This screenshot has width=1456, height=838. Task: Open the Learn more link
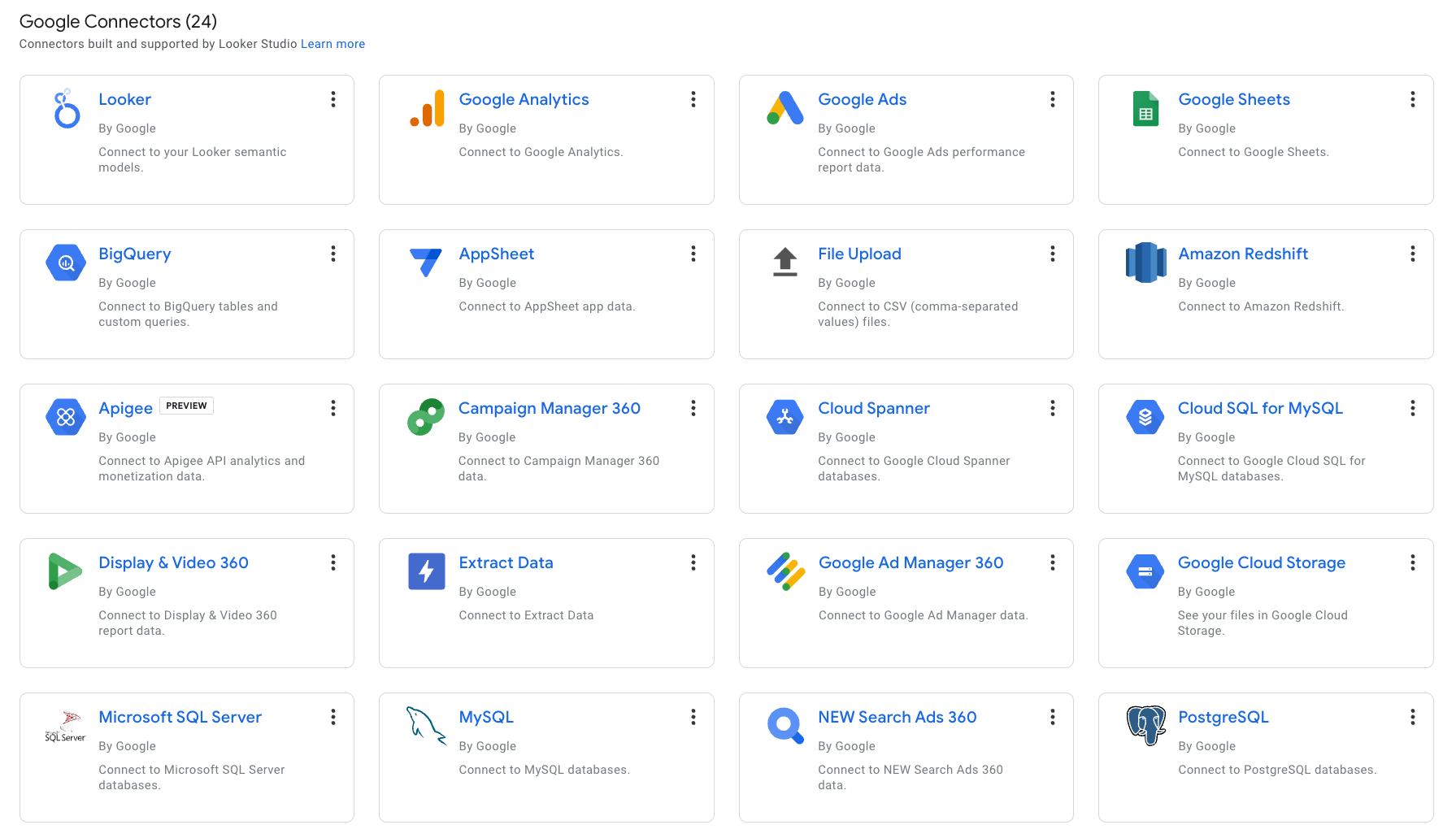332,44
